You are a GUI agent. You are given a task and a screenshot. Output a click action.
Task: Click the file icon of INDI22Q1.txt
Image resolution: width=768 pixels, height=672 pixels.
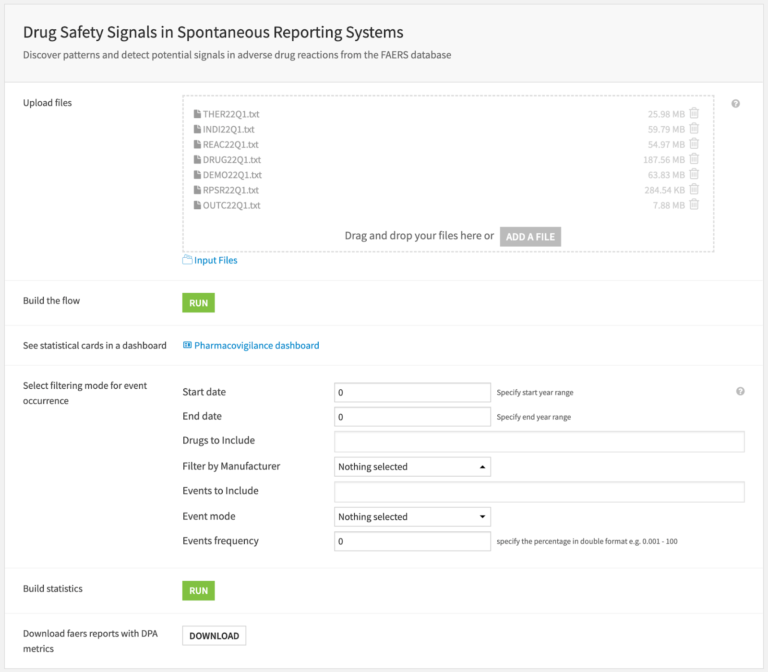197,129
